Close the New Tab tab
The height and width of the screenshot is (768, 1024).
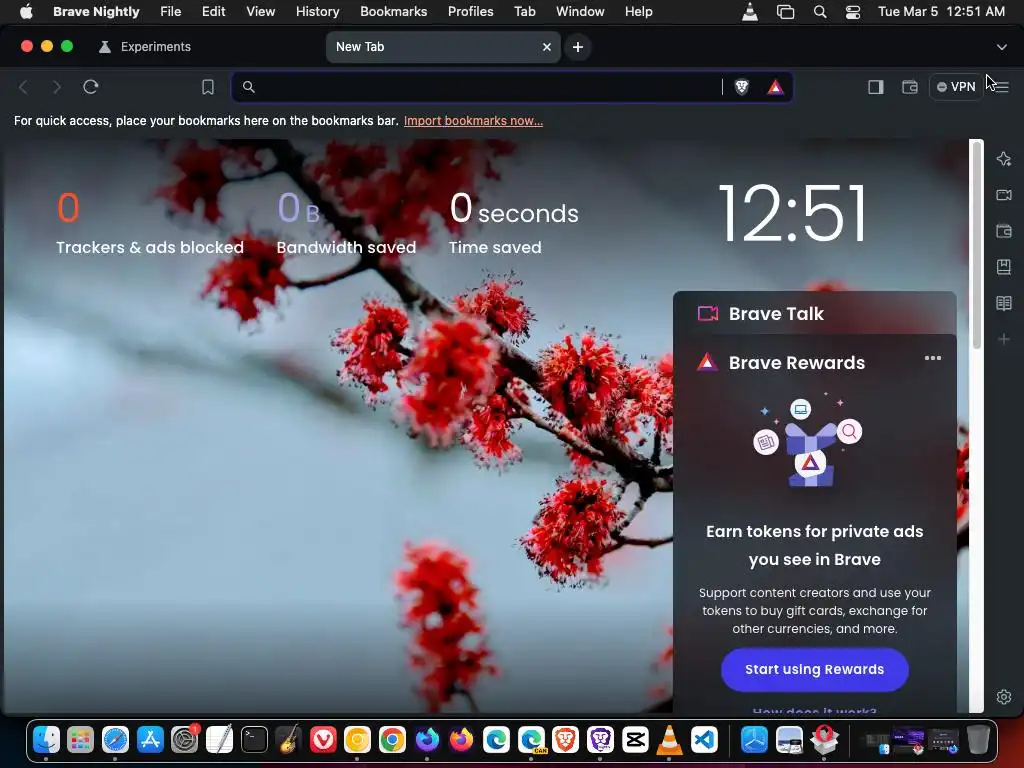pos(547,47)
